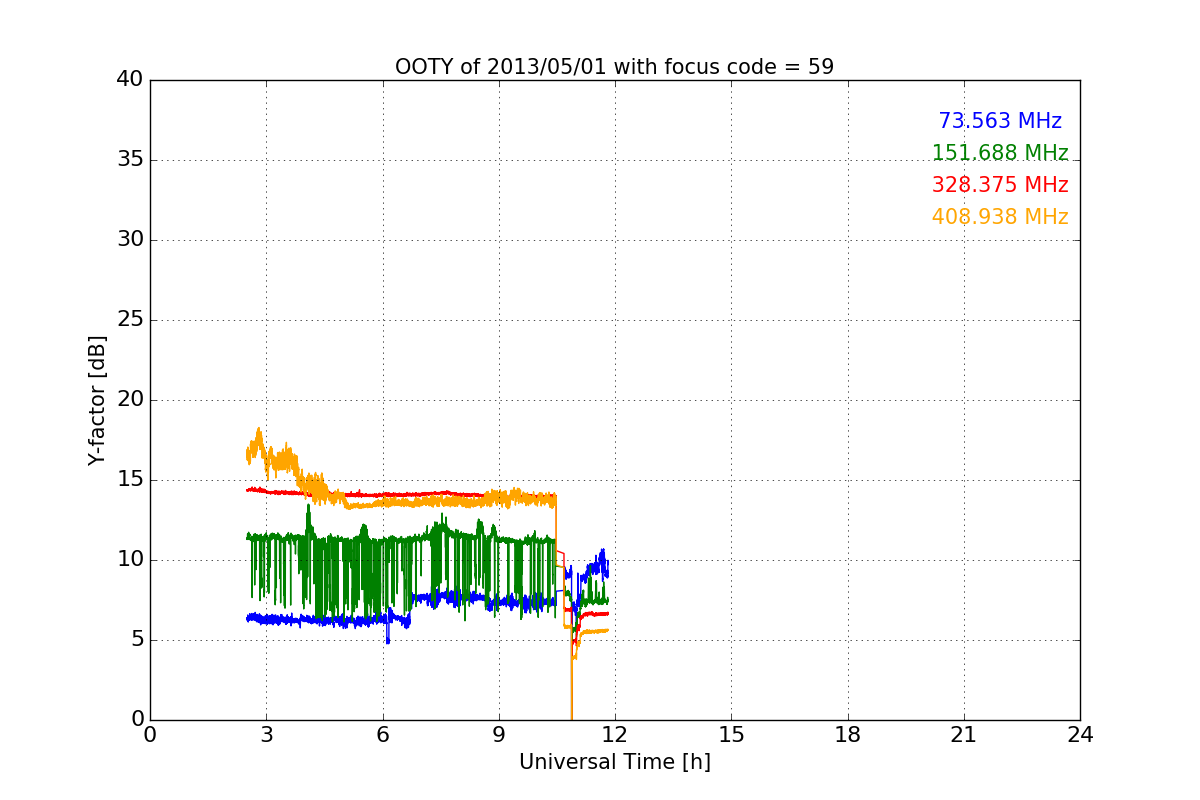Click the "Universal Time [h]" axis label

[x=615, y=762]
